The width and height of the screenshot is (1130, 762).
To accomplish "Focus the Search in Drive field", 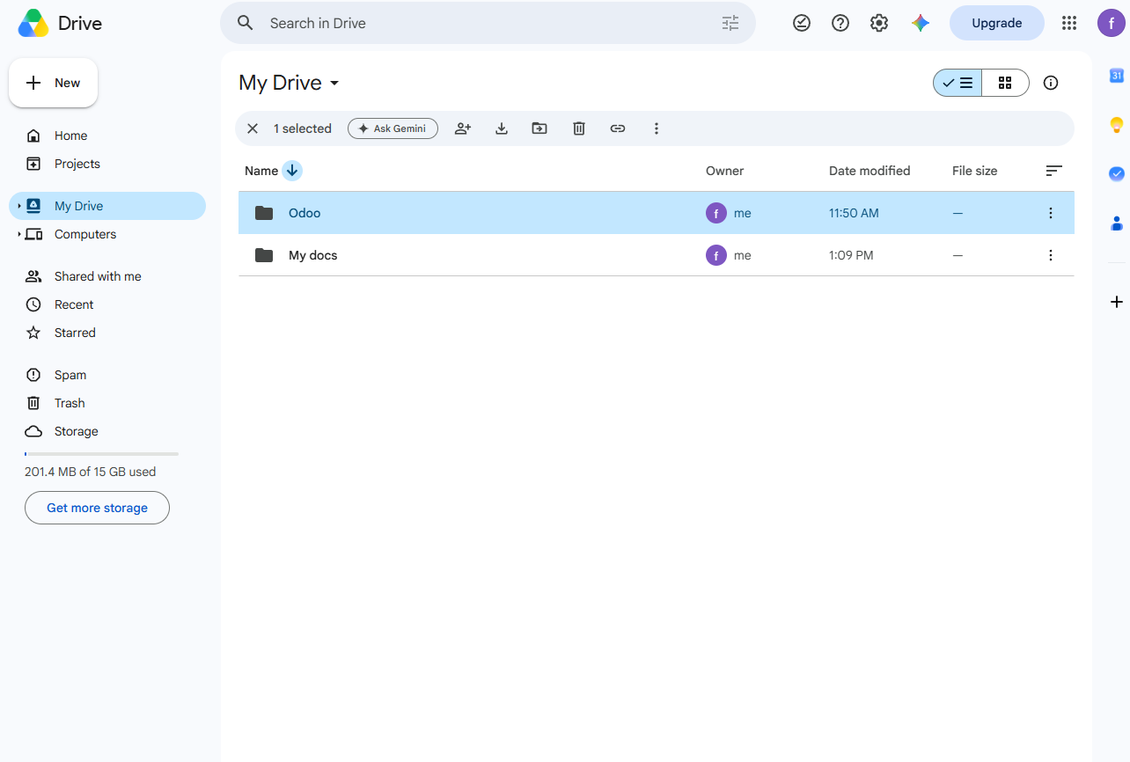I will tap(488, 23).
